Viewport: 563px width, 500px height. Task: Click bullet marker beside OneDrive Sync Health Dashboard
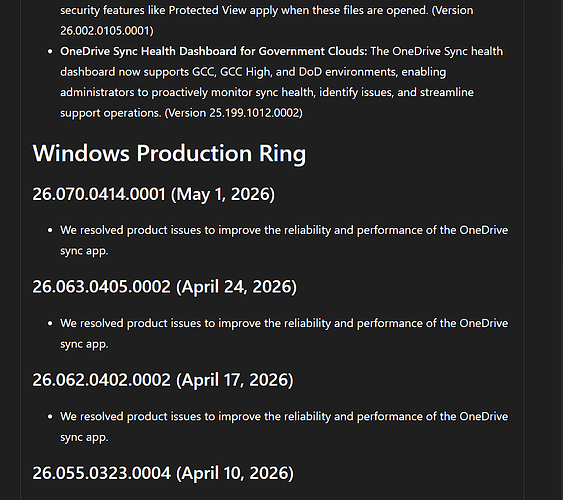click(x=50, y=52)
